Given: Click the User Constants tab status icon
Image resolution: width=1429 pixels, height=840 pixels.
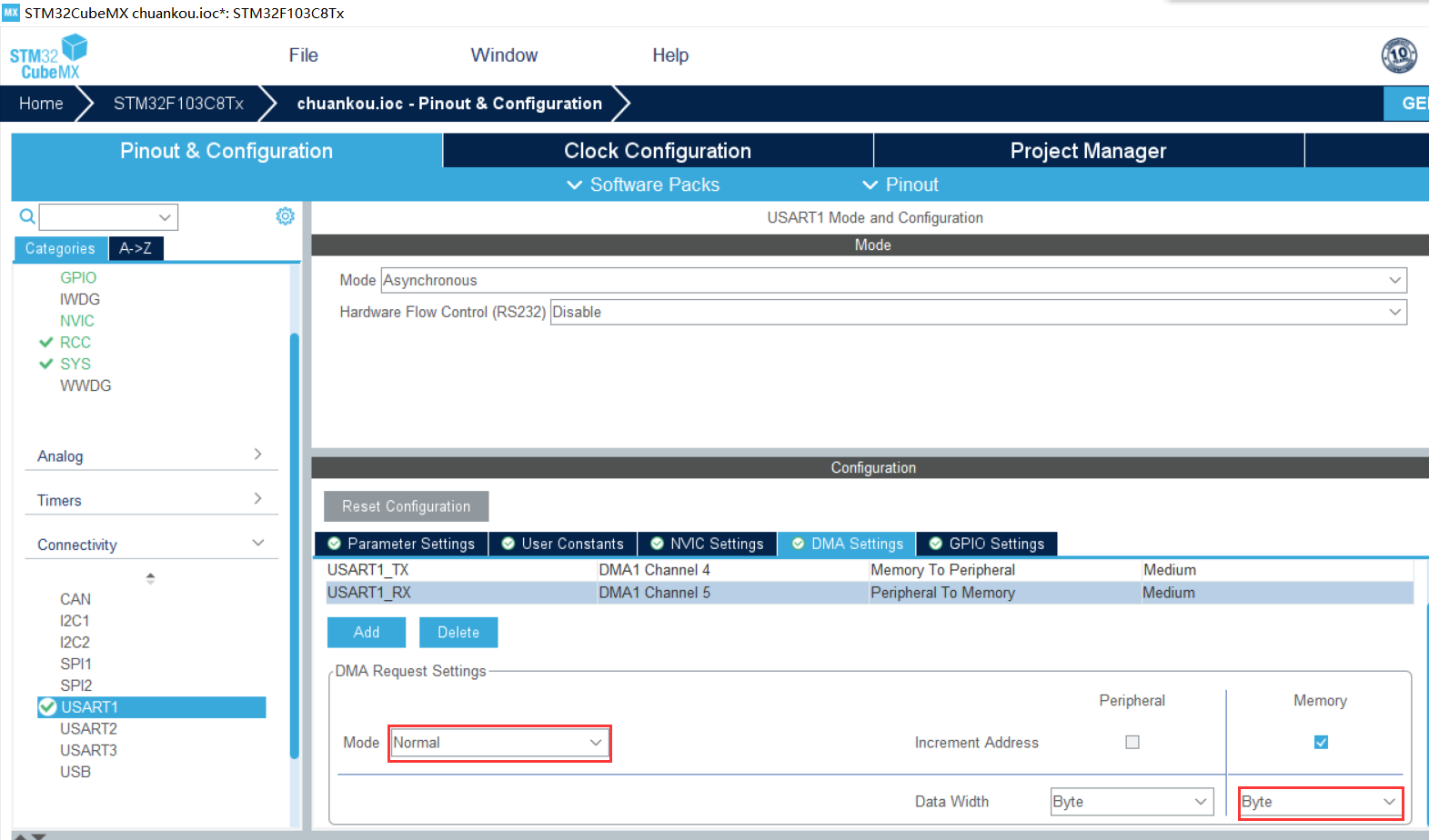Looking at the screenshot, I should (x=508, y=544).
